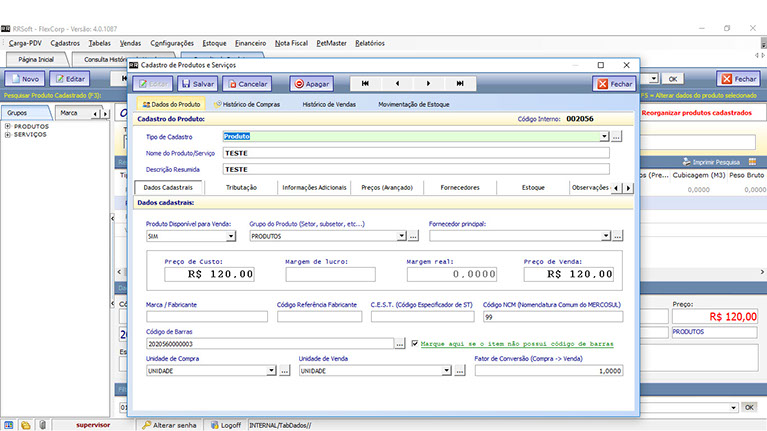
Task: Open the Fornecedor principal dropdown
Action: pos(605,236)
